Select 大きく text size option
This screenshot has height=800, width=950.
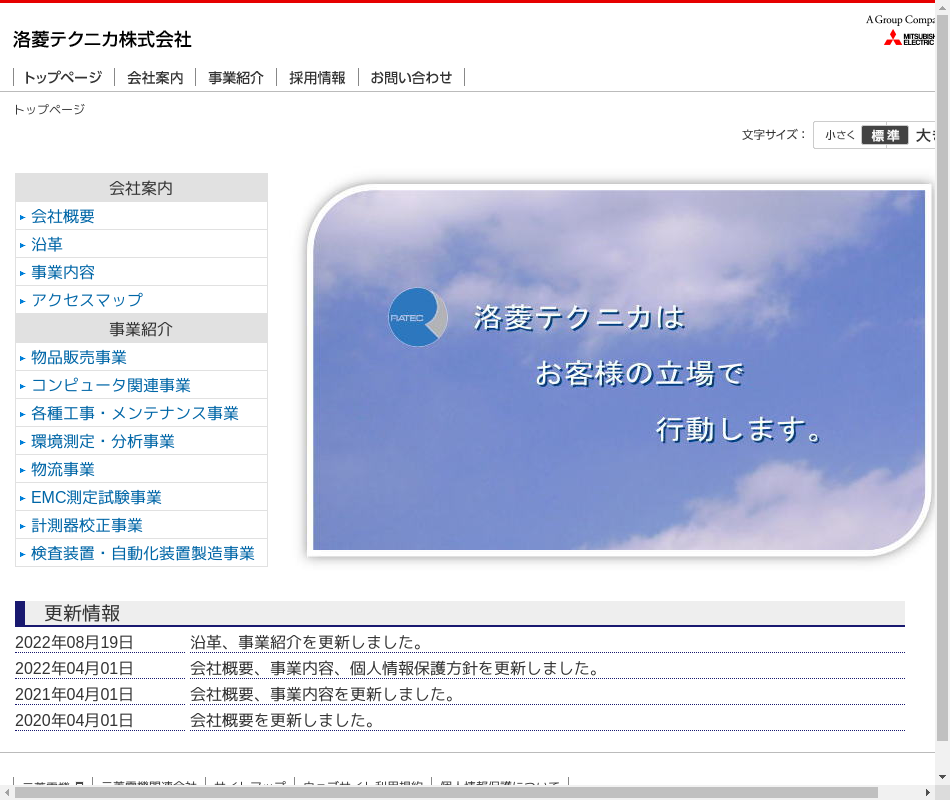tap(924, 135)
